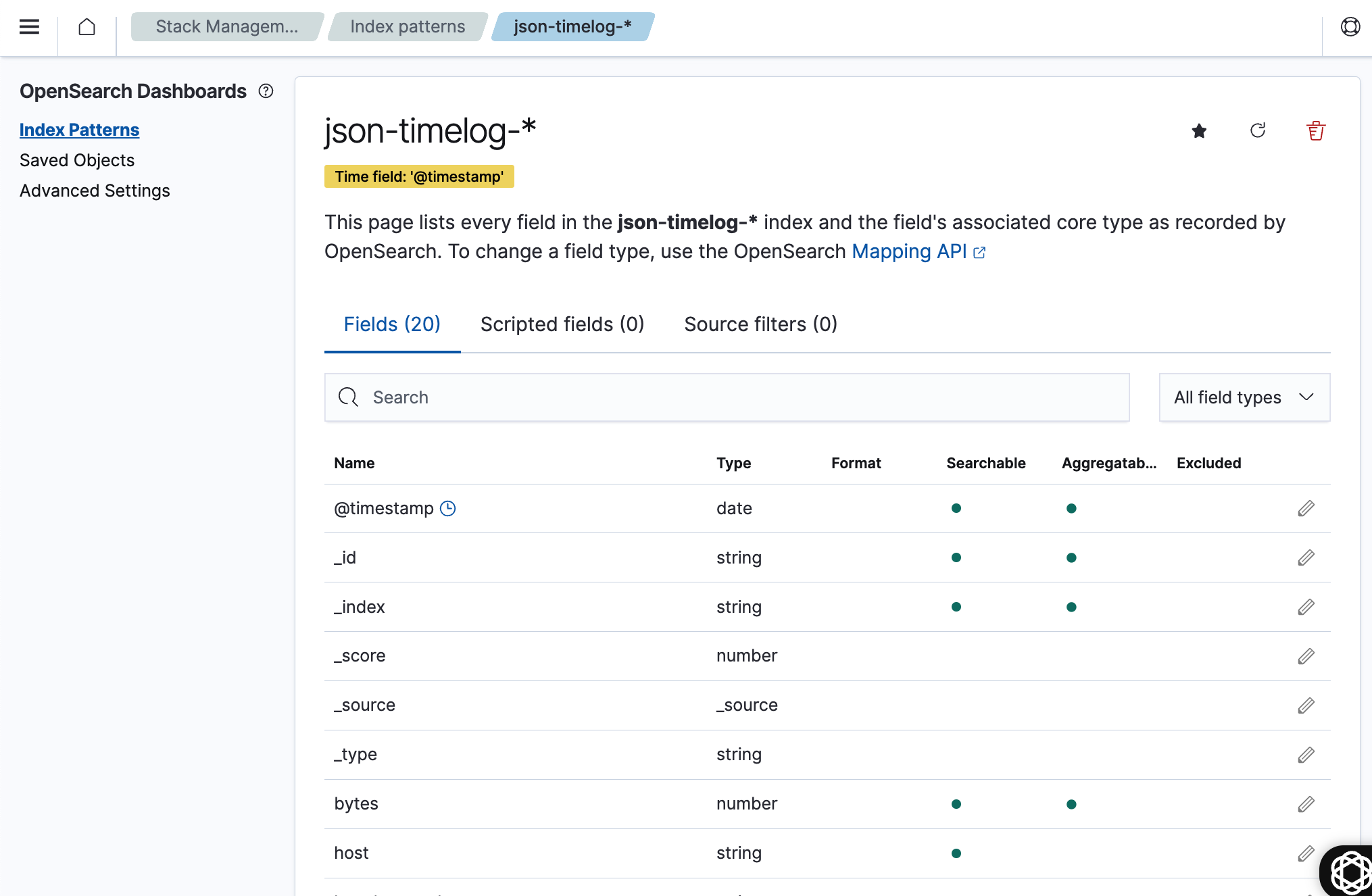
Task: Refresh the field list
Action: (x=1257, y=130)
